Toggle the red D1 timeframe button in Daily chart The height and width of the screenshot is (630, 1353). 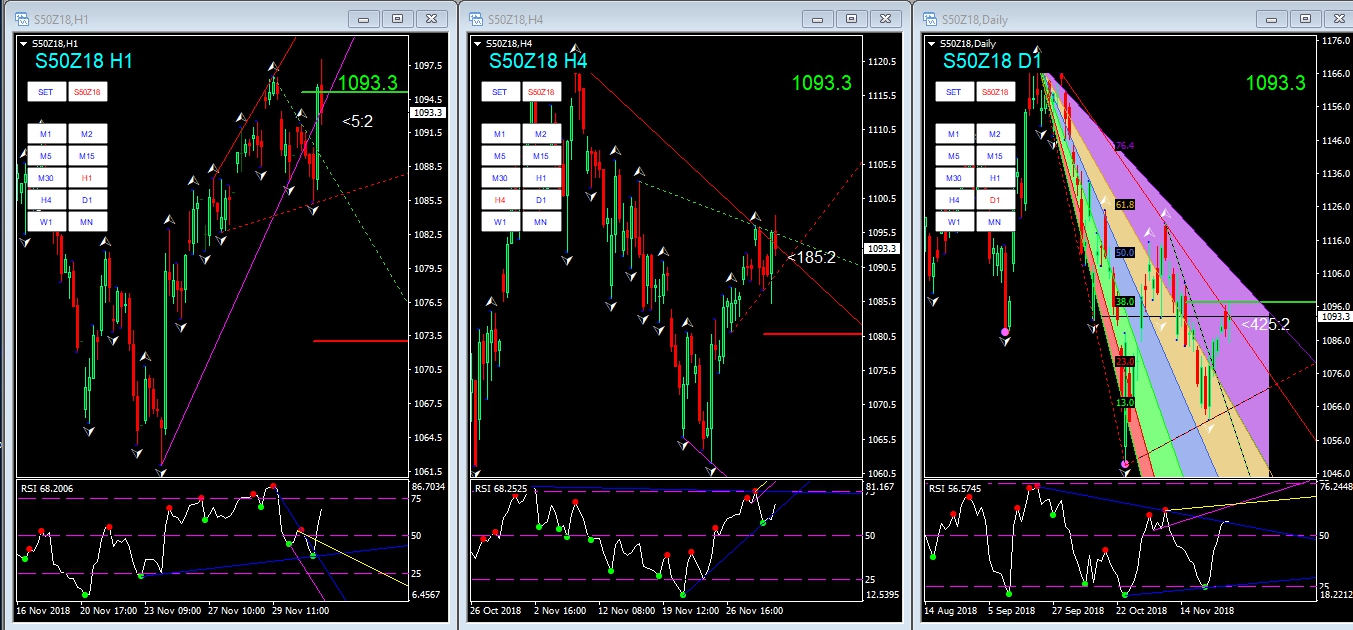994,200
